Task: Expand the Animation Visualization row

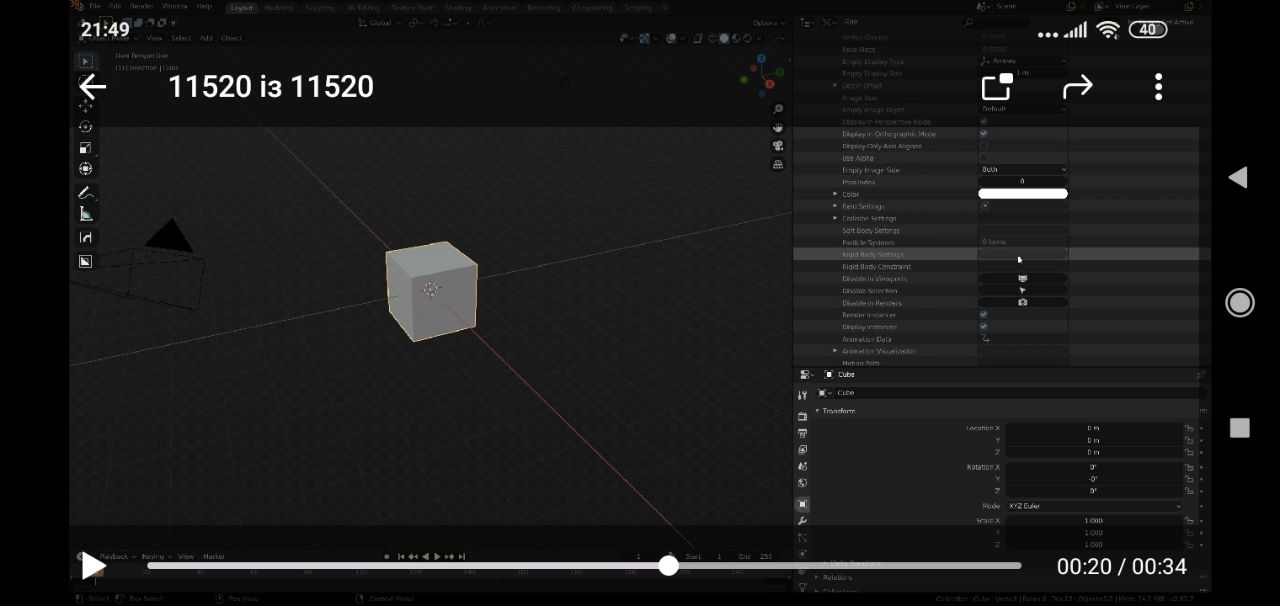Action: click(x=835, y=351)
